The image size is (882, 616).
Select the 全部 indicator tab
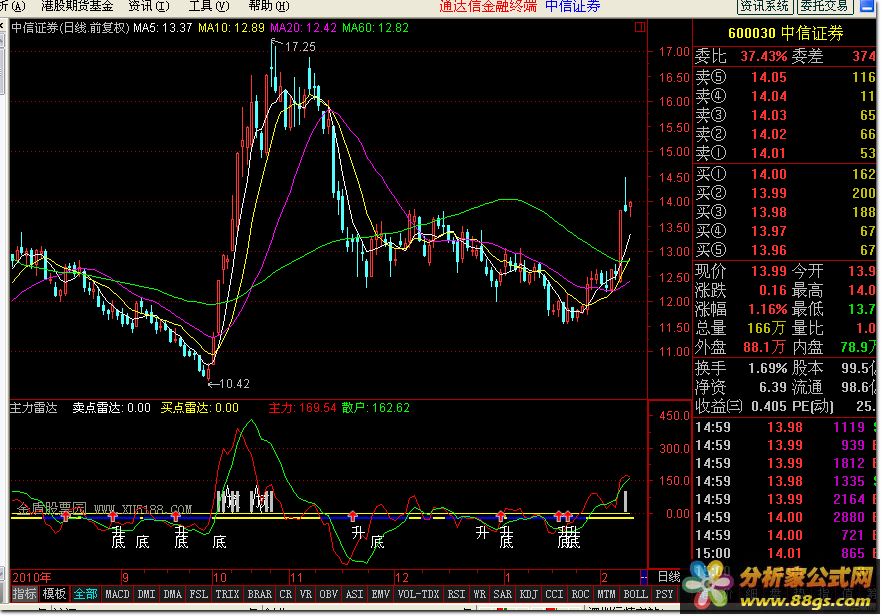click(x=86, y=593)
